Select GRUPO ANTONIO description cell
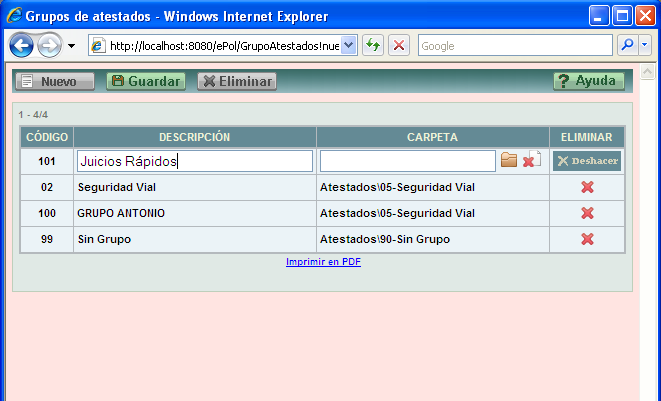661x401 pixels. coord(195,213)
